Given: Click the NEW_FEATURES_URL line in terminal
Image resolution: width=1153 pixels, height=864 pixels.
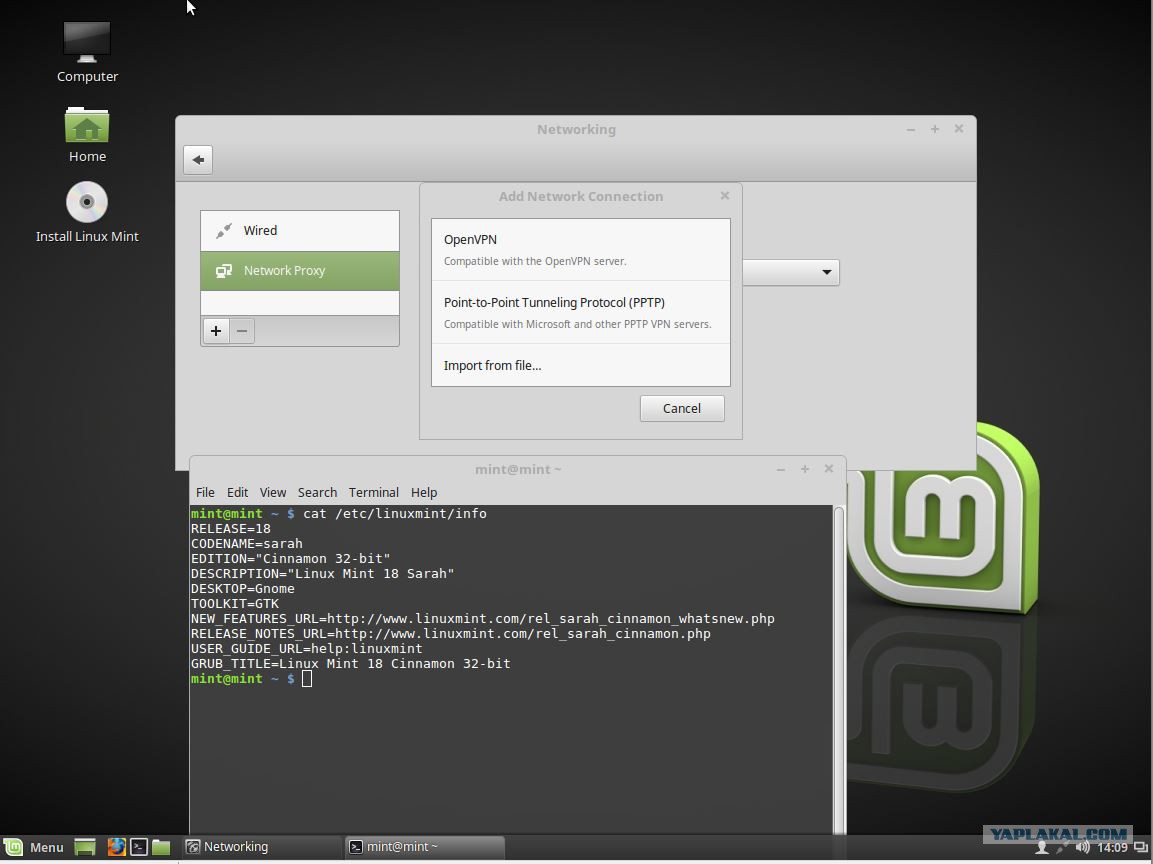Looking at the screenshot, I should point(482,619).
